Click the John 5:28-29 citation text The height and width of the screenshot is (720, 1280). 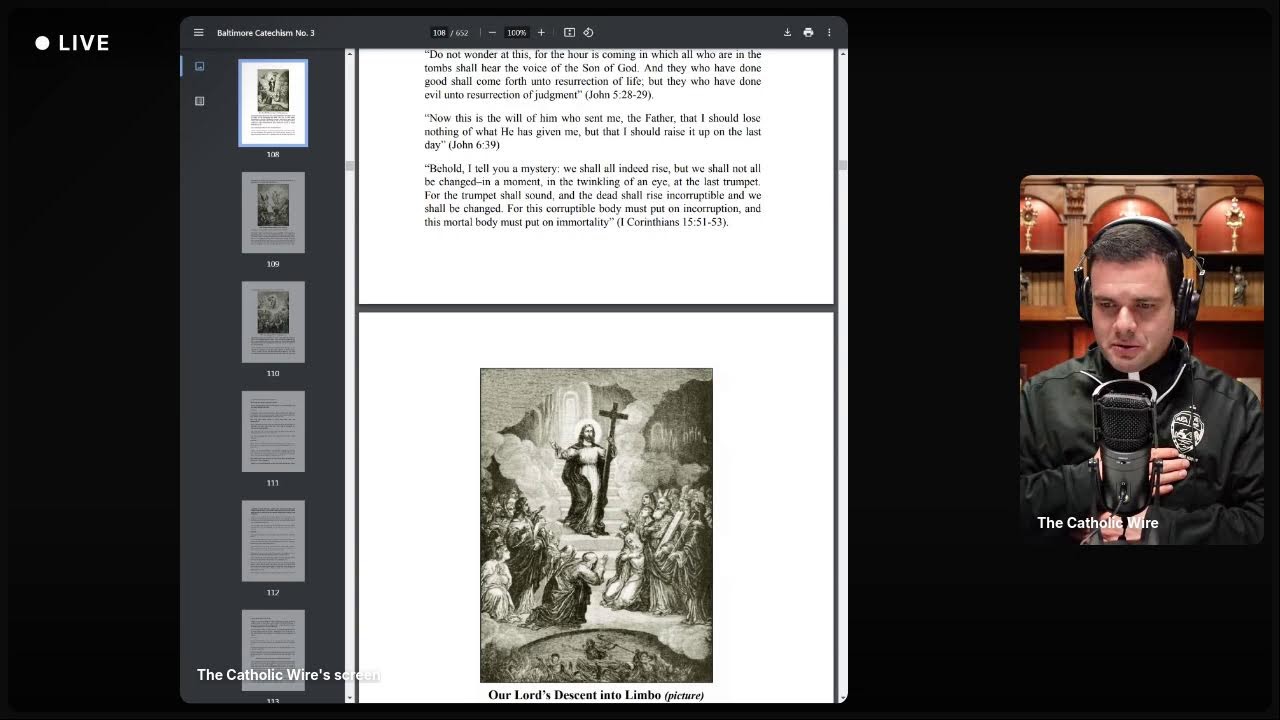coord(618,95)
